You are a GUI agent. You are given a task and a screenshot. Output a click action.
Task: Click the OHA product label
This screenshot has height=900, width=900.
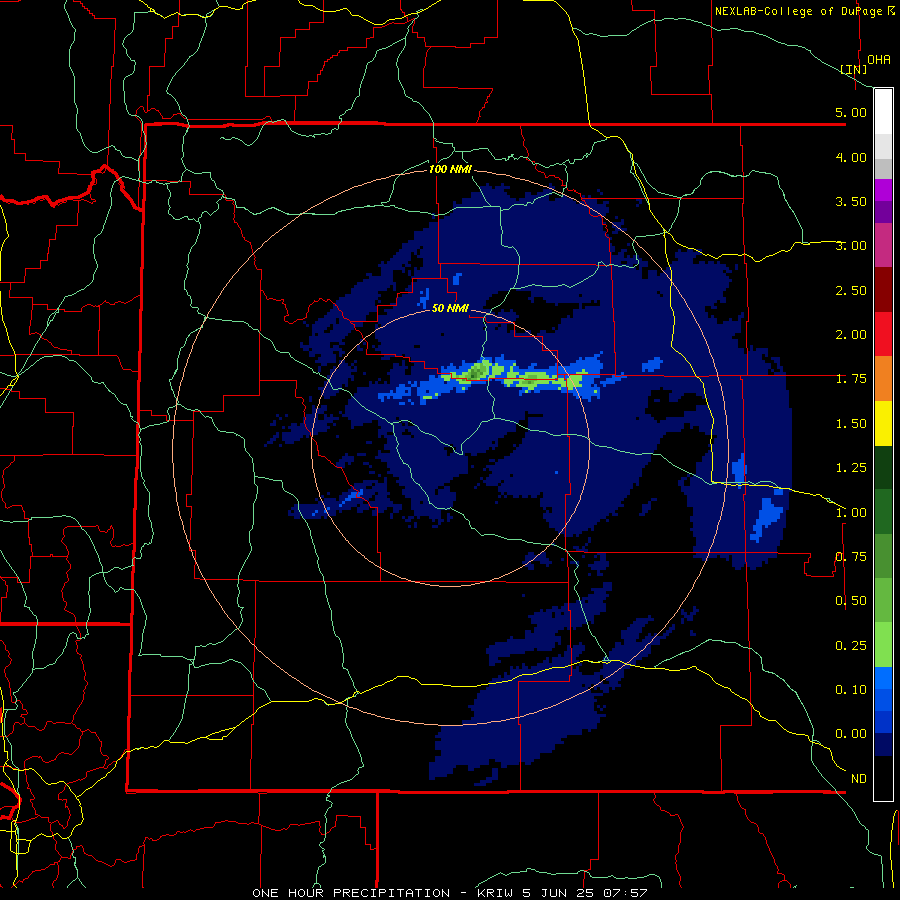coord(879,59)
